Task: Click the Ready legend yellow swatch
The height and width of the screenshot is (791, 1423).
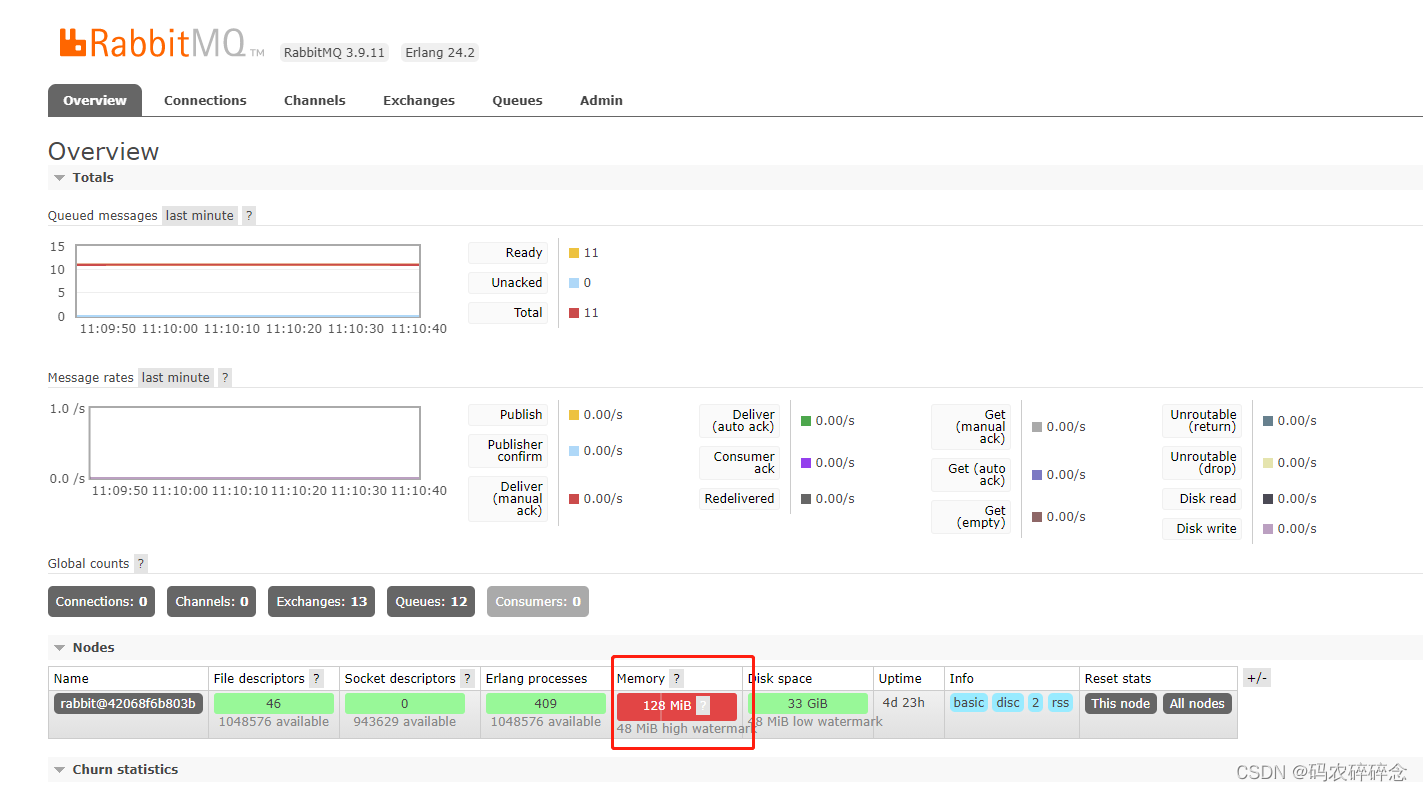Action: [574, 253]
